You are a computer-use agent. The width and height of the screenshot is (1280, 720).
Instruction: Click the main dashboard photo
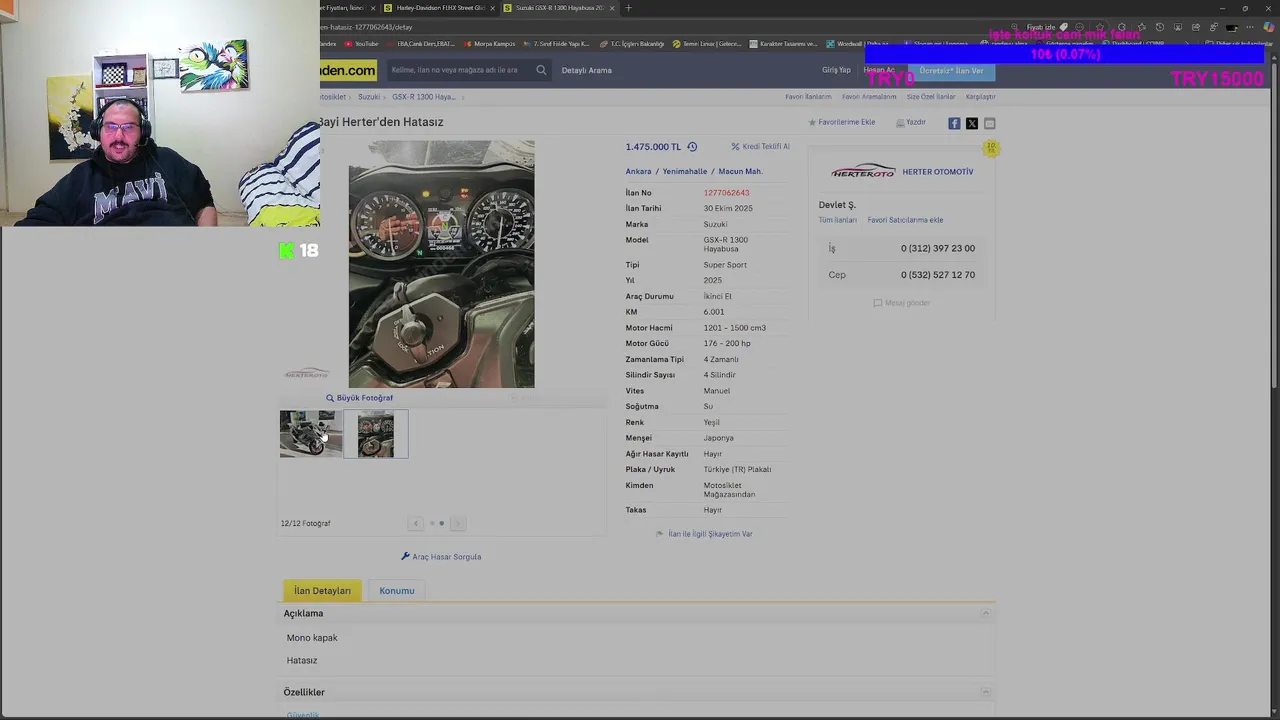pyautogui.click(x=441, y=264)
